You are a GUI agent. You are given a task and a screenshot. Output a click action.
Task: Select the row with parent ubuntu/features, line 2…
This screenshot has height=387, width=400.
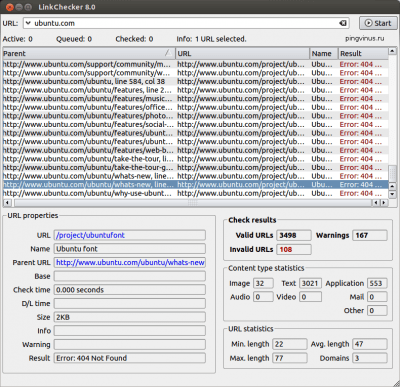(x=195, y=90)
